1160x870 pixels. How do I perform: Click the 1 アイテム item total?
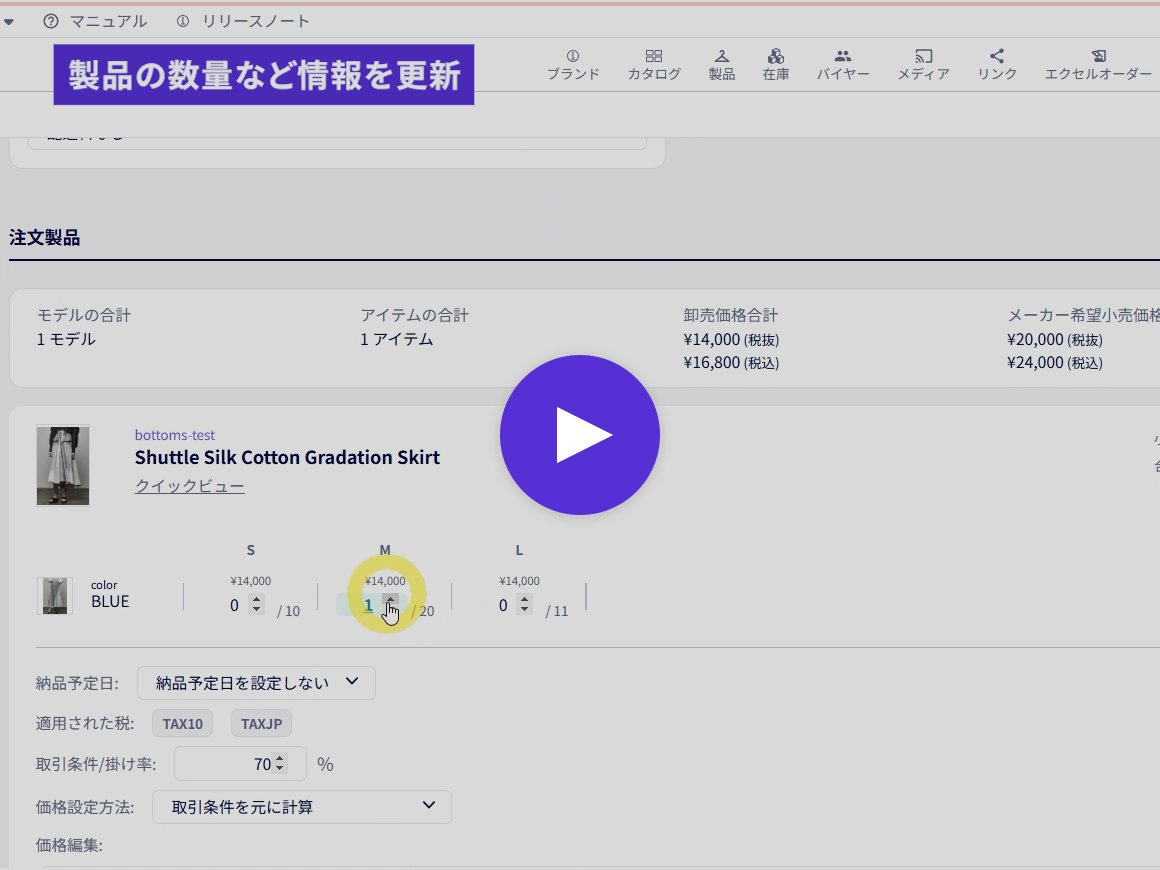(x=397, y=339)
